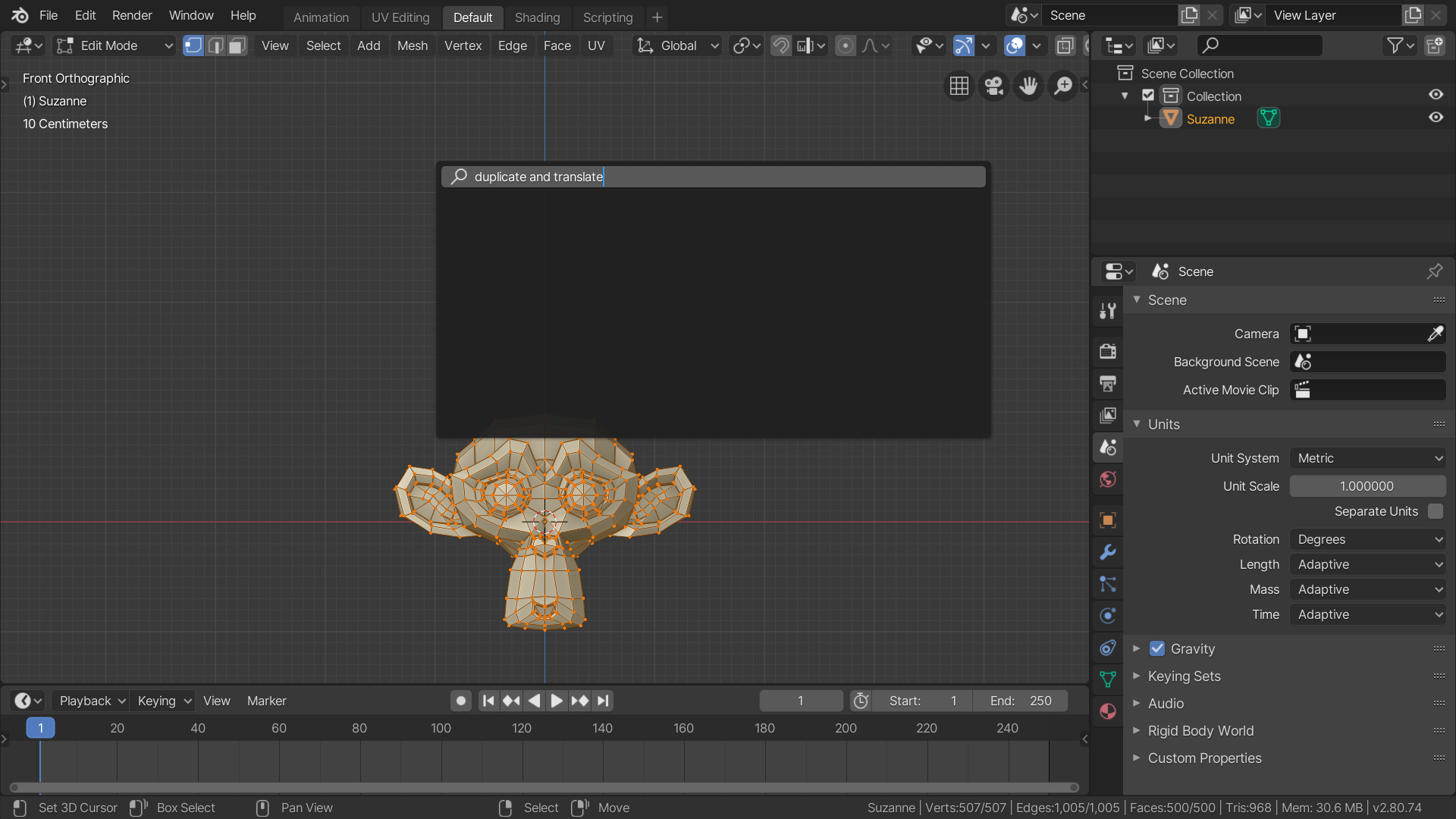Image resolution: width=1456 pixels, height=819 pixels.
Task: Open the Rotation Degrees dropdown
Action: coord(1368,539)
